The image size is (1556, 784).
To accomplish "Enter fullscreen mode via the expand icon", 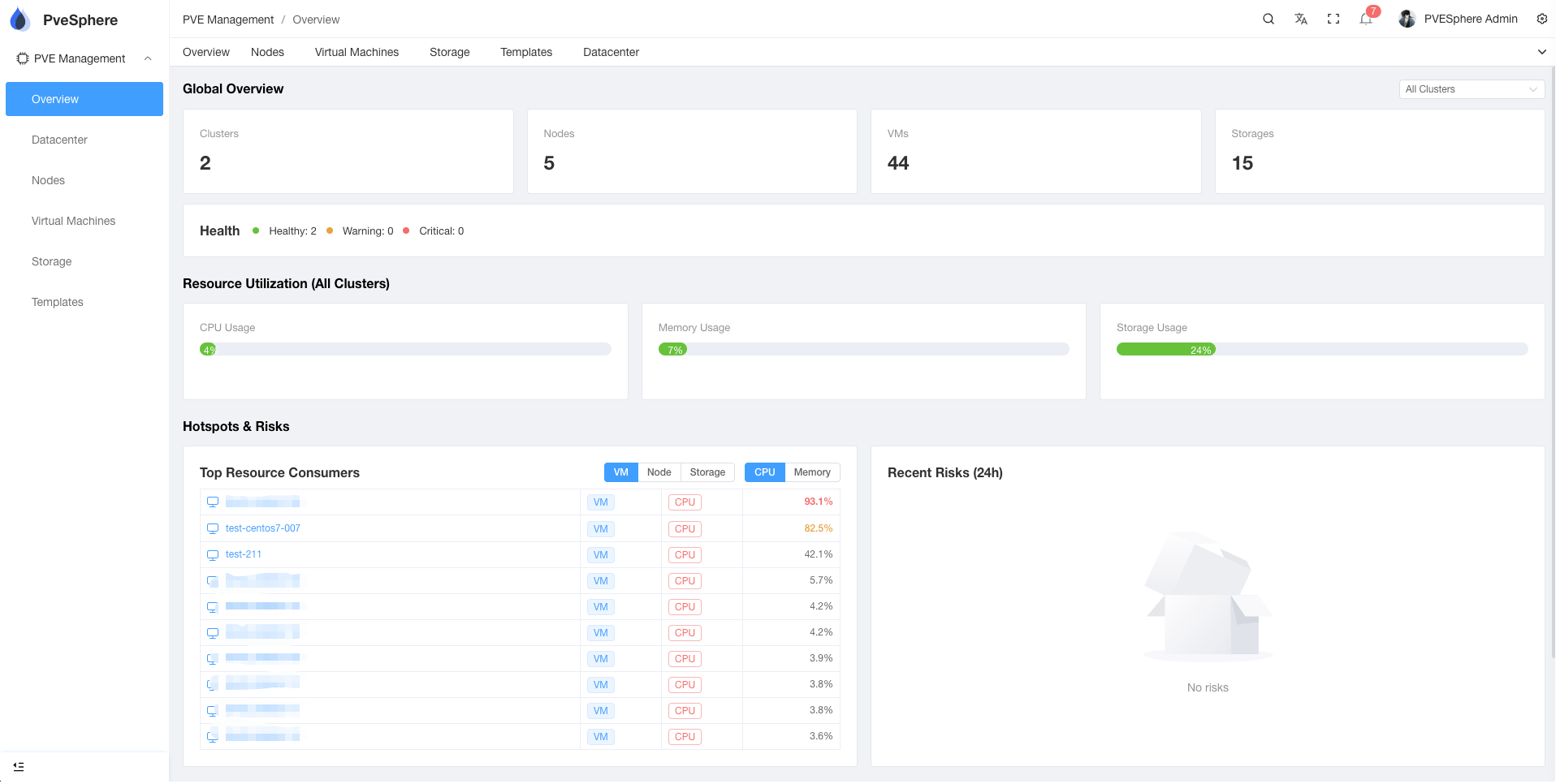I will click(1333, 18).
